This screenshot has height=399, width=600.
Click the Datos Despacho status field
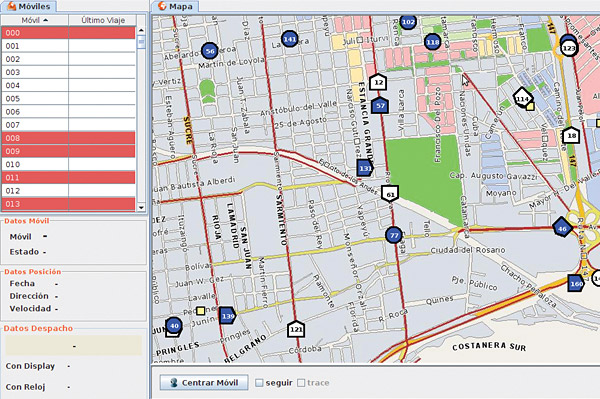73,346
